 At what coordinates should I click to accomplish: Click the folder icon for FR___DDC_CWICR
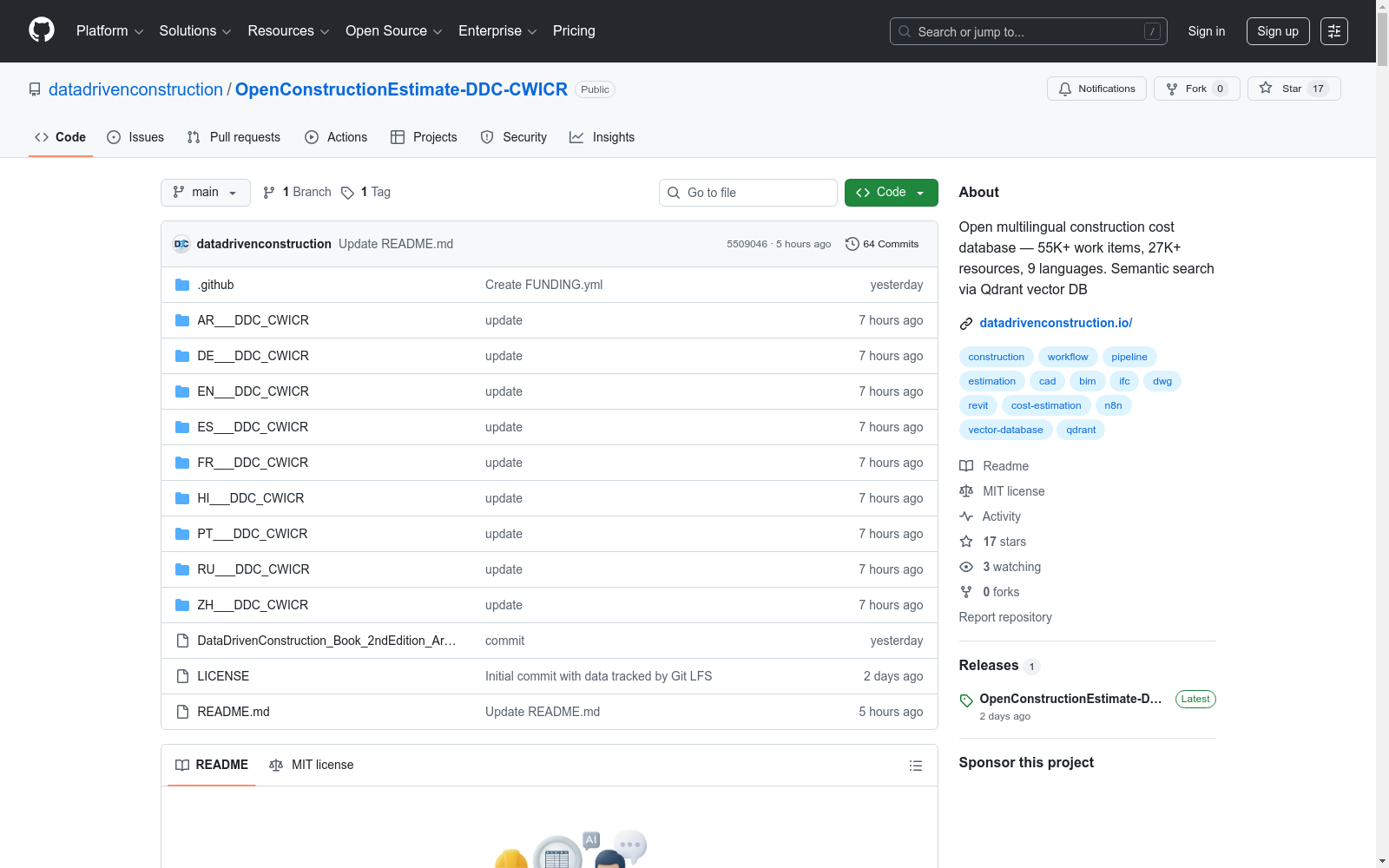coord(182,463)
